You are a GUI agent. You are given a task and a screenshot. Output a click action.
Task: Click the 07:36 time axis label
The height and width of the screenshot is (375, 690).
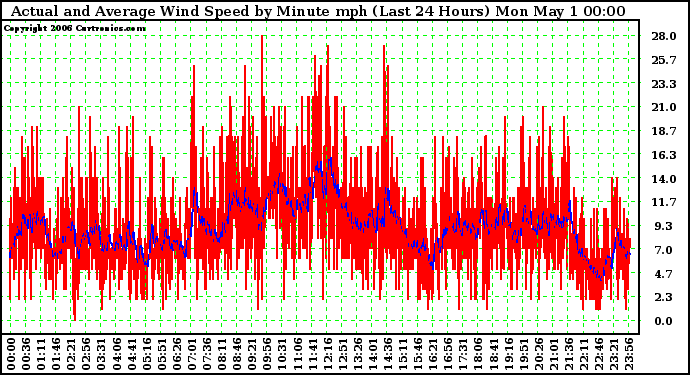click(206, 354)
